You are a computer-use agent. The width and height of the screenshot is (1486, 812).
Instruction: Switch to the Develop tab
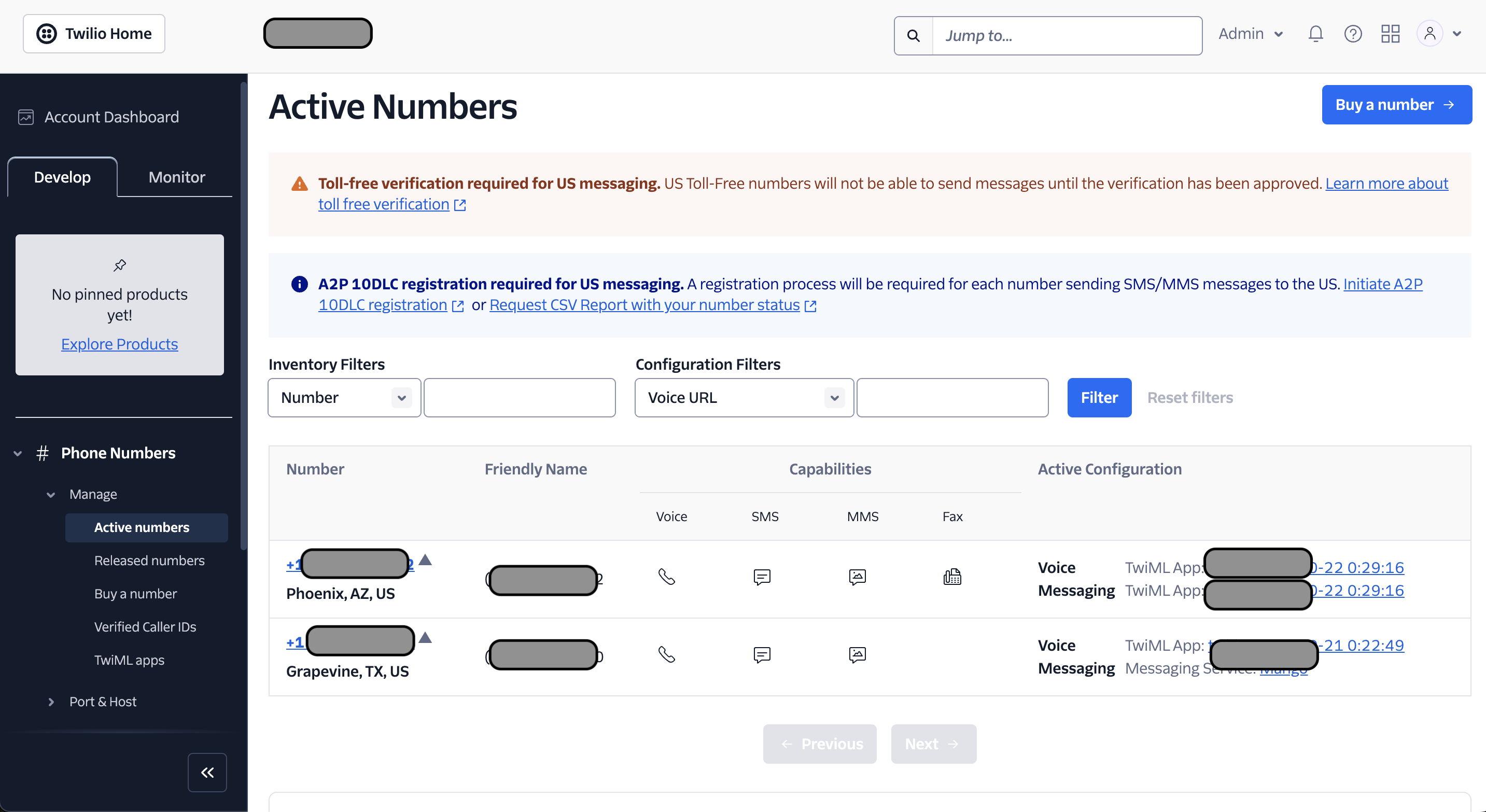coord(62,177)
